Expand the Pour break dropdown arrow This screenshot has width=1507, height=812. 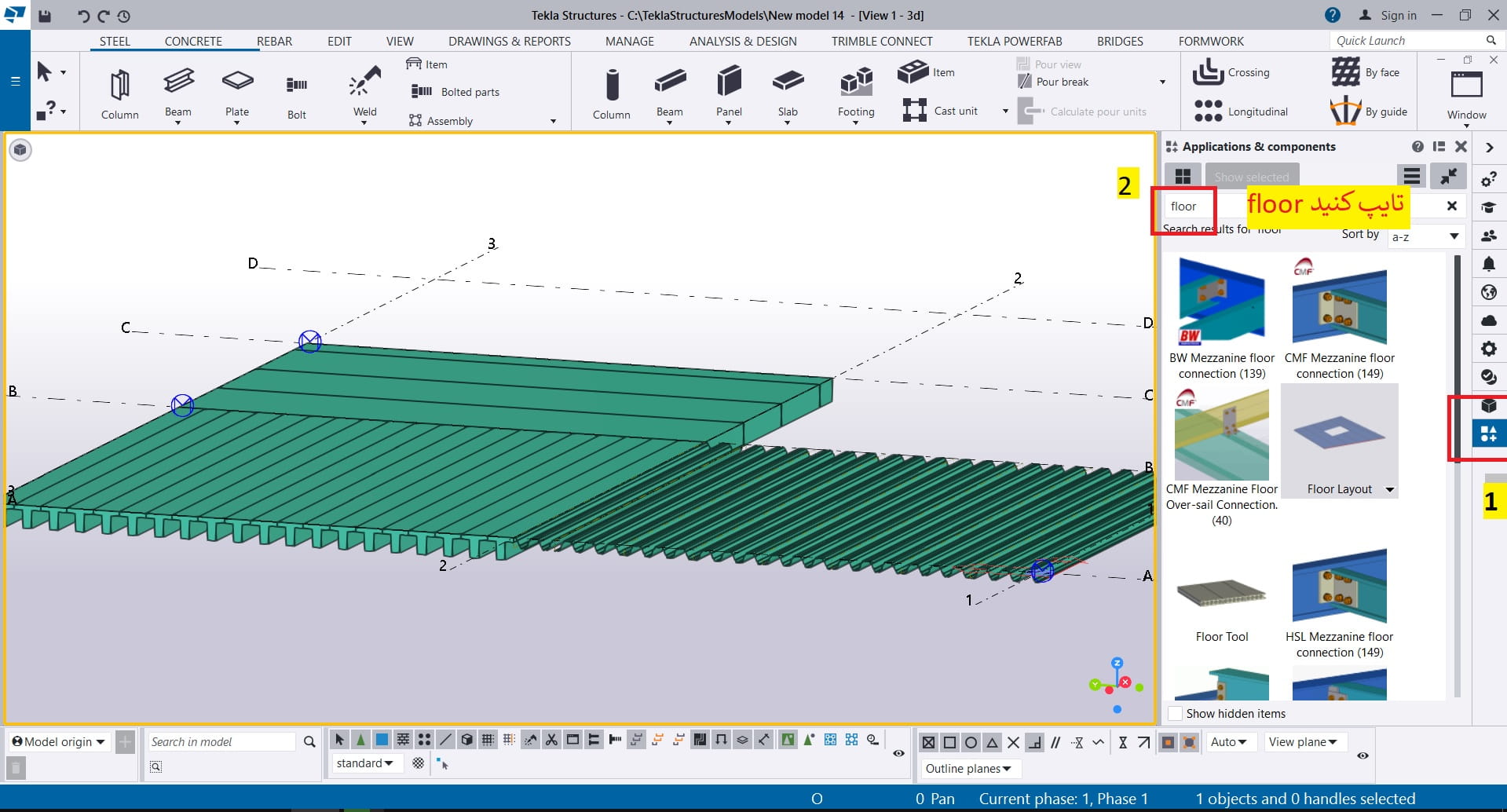coord(1162,82)
